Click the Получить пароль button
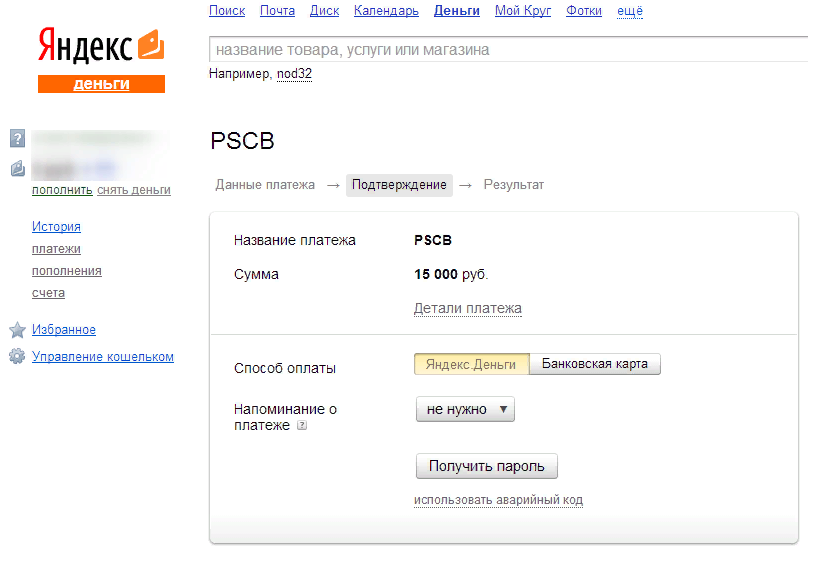Screen dimensions: 830x563 pos(486,466)
